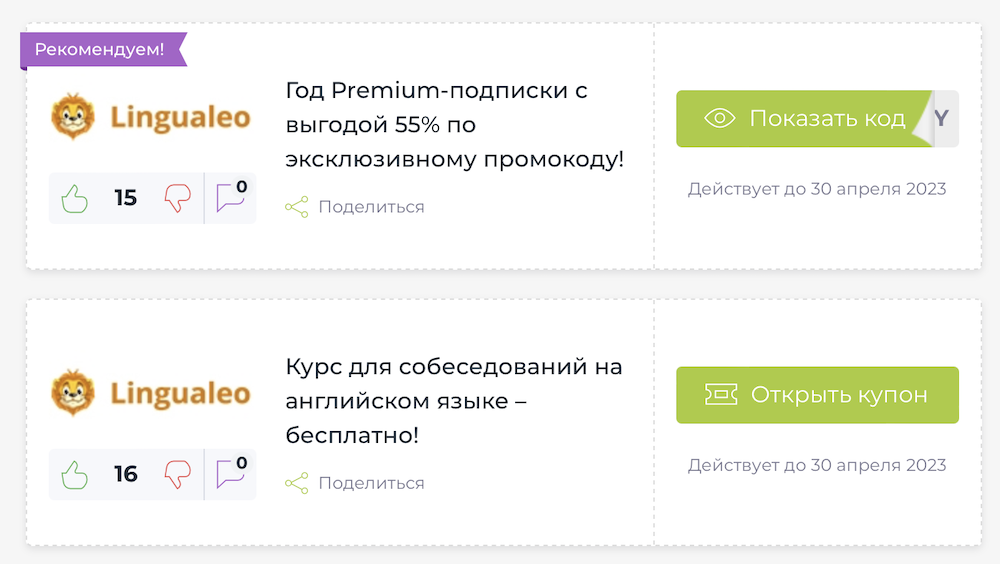Click share icon under Premium subscription offer
The width and height of the screenshot is (1000, 564).
click(x=296, y=207)
